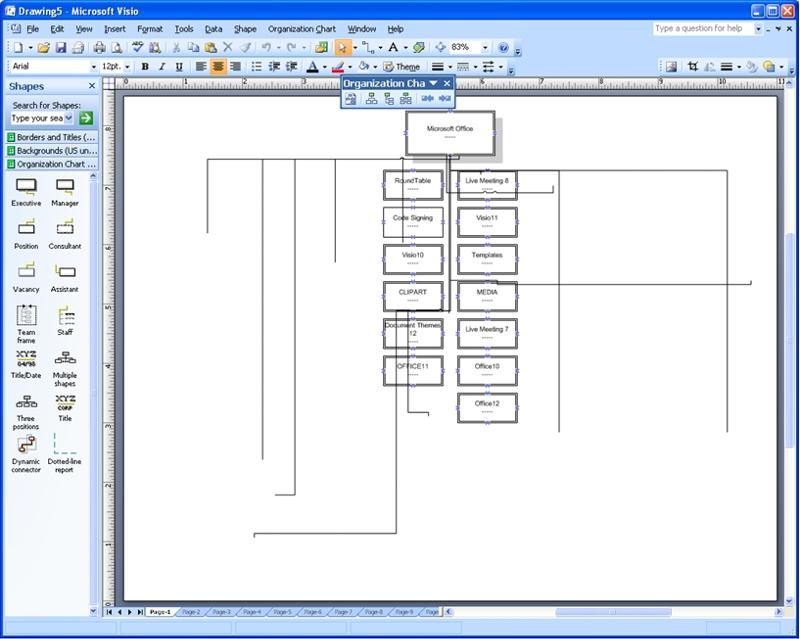This screenshot has height=639, width=800.
Task: Click Move Left in Organization Chart toolbar
Action: (x=427, y=99)
